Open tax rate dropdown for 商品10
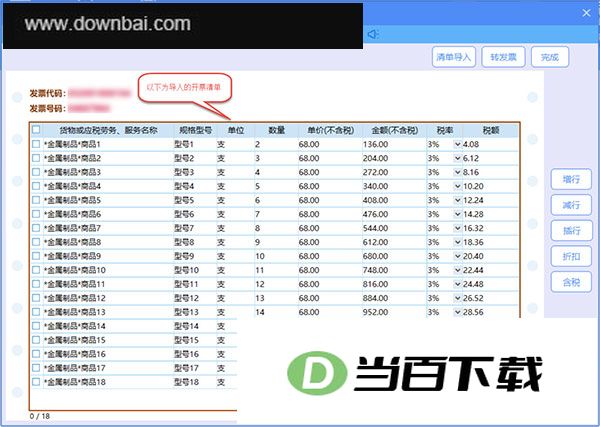 coord(457,270)
